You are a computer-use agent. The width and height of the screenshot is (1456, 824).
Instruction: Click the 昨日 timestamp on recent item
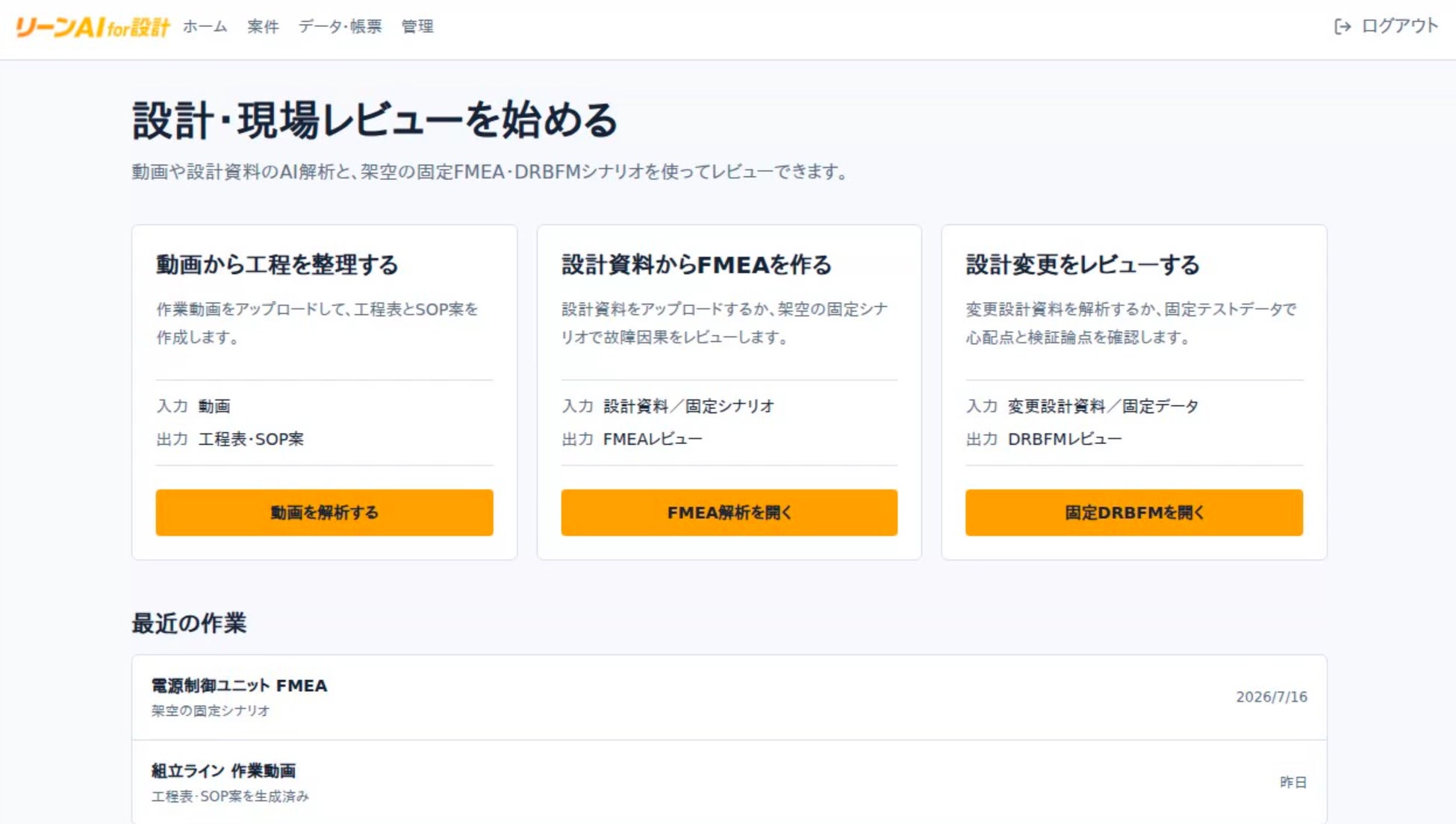tap(1293, 782)
